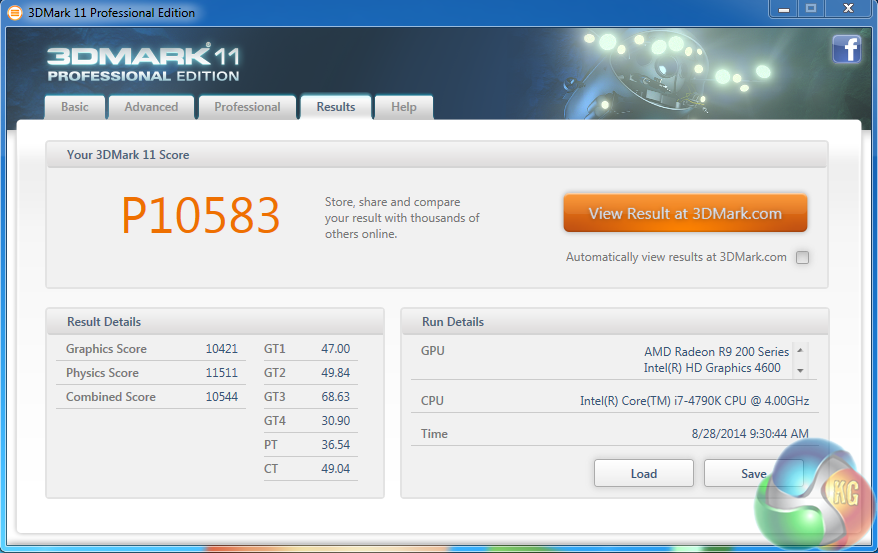This screenshot has width=878, height=553.
Task: Click View Result at 3DMark.com button
Action: tap(685, 213)
